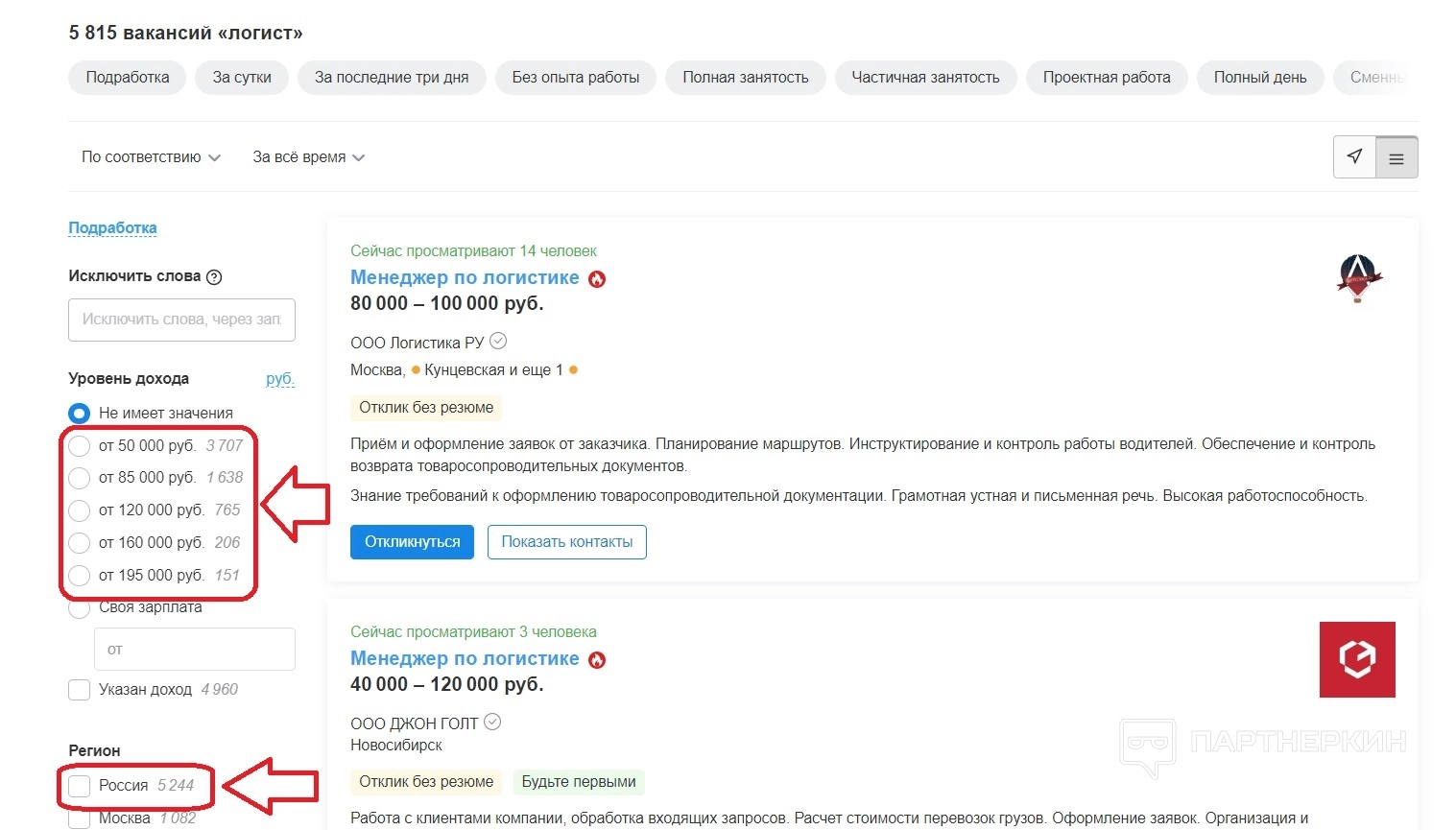
Task: Open the По соответствию sorting dropdown
Action: (151, 157)
